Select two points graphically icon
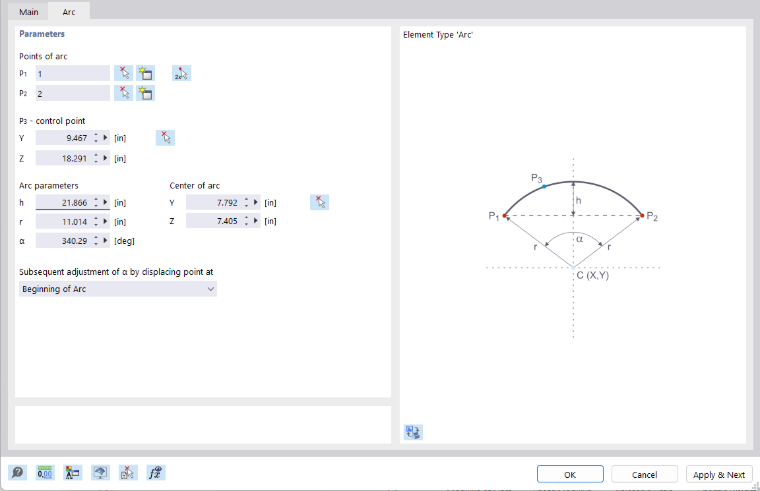Image resolution: width=760 pixels, height=491 pixels. [x=181, y=73]
